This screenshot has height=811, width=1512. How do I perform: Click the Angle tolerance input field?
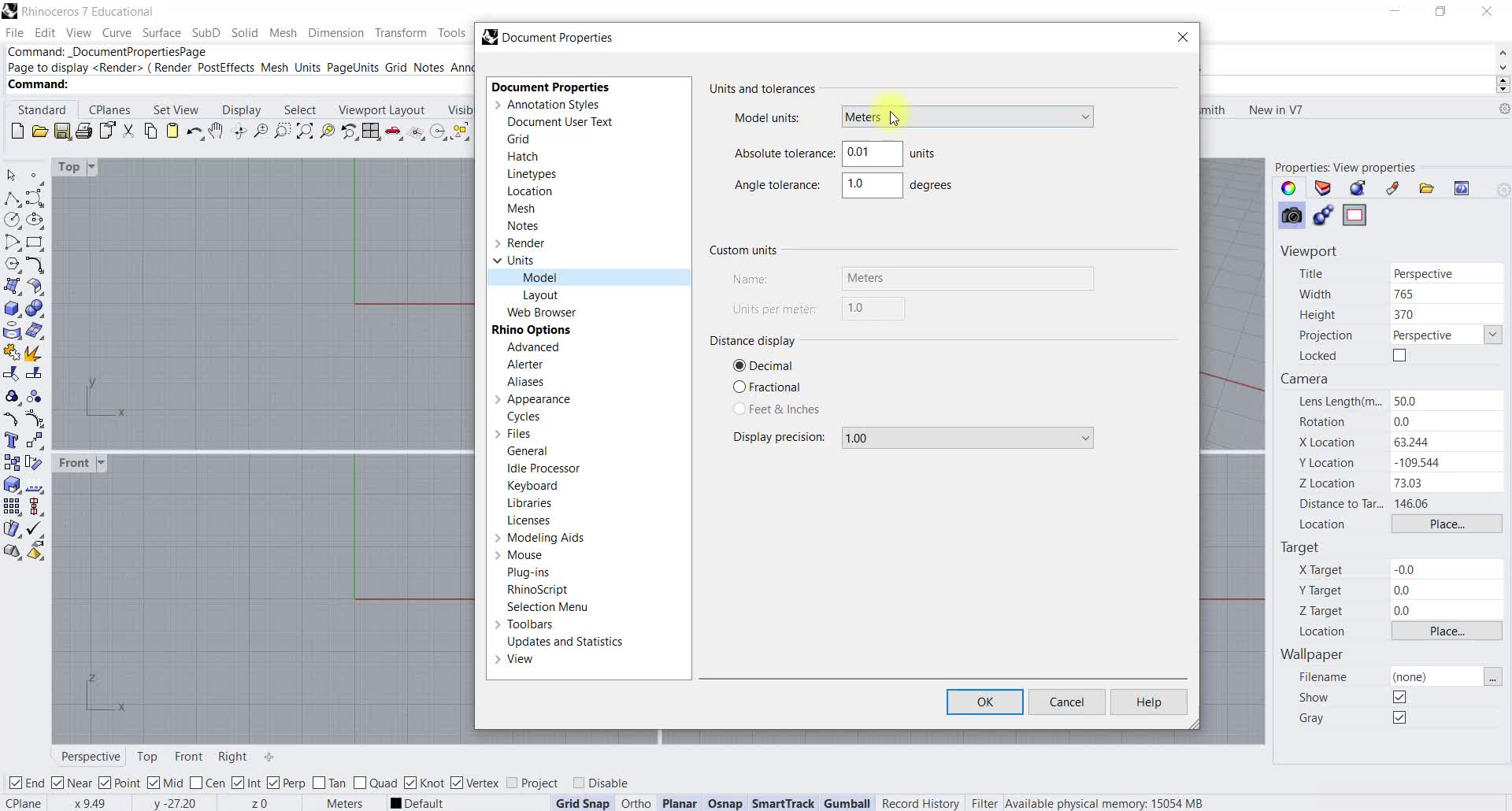click(x=872, y=184)
